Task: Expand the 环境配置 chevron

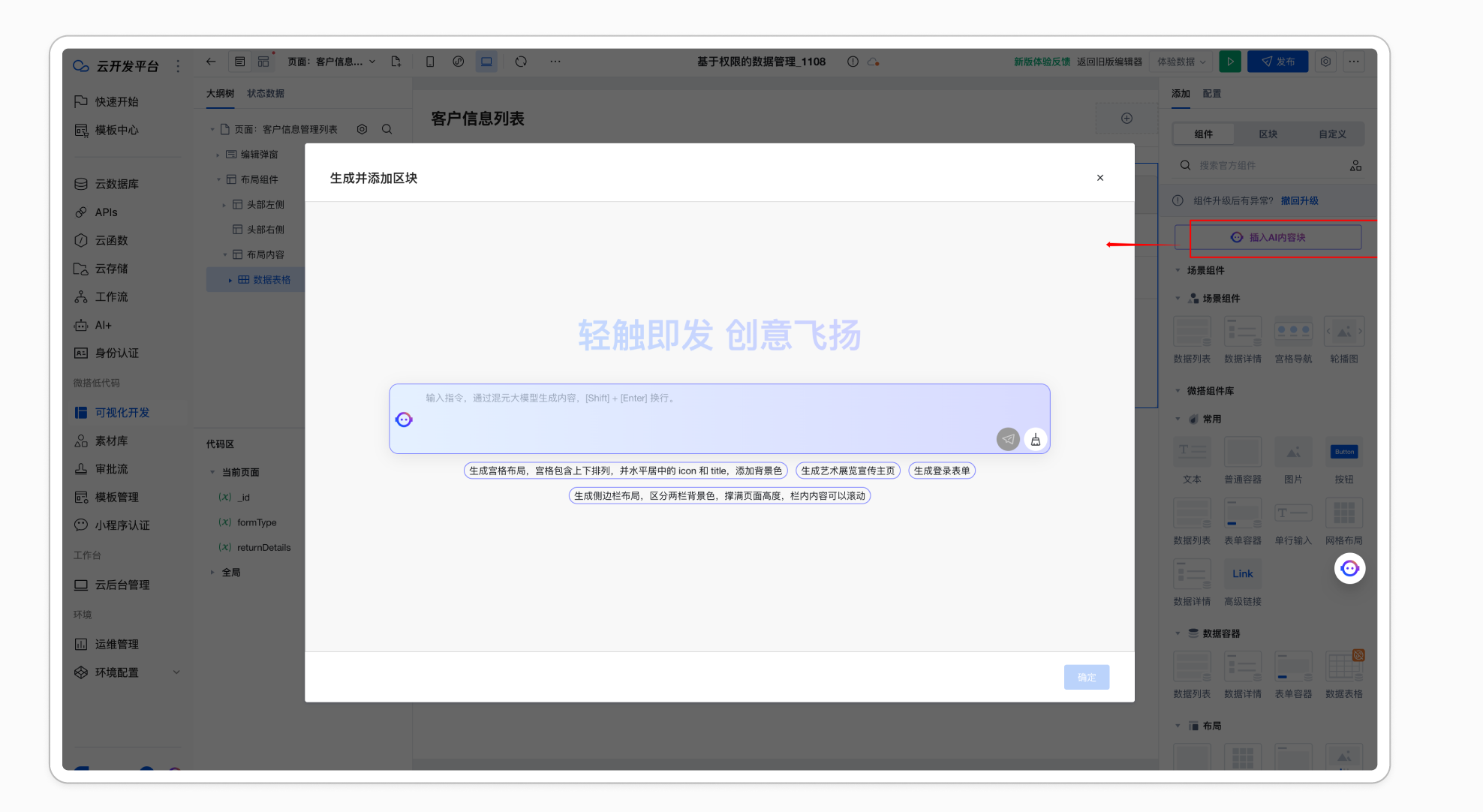Action: (x=176, y=672)
